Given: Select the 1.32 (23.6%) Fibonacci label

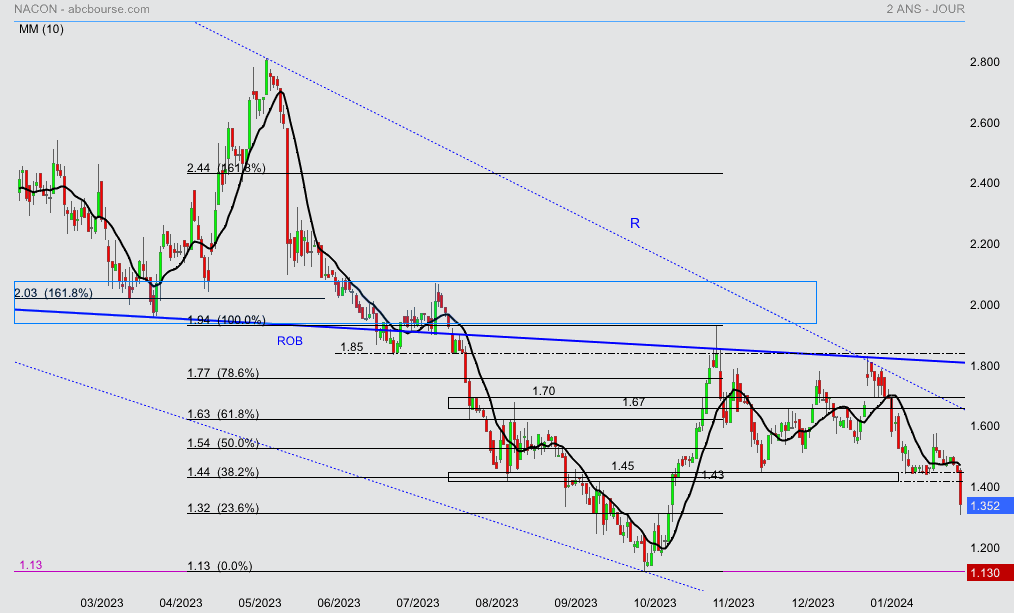Looking at the screenshot, I should pyautogui.click(x=223, y=508).
